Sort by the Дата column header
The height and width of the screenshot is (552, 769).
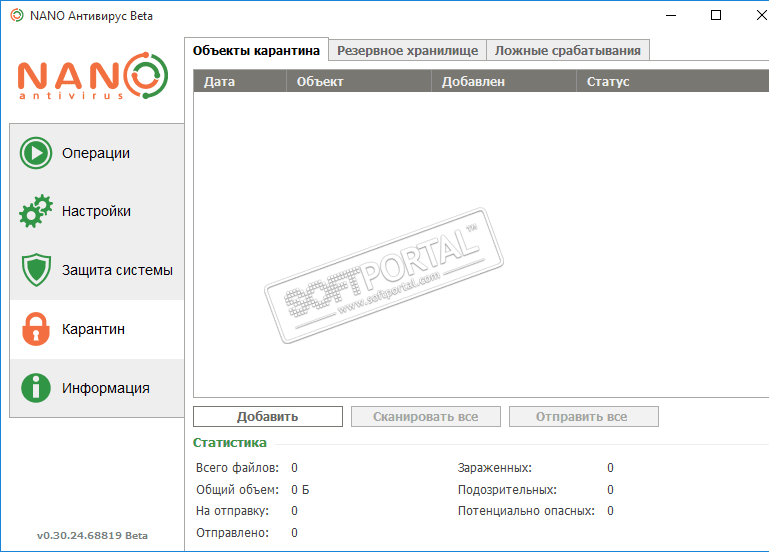(240, 81)
